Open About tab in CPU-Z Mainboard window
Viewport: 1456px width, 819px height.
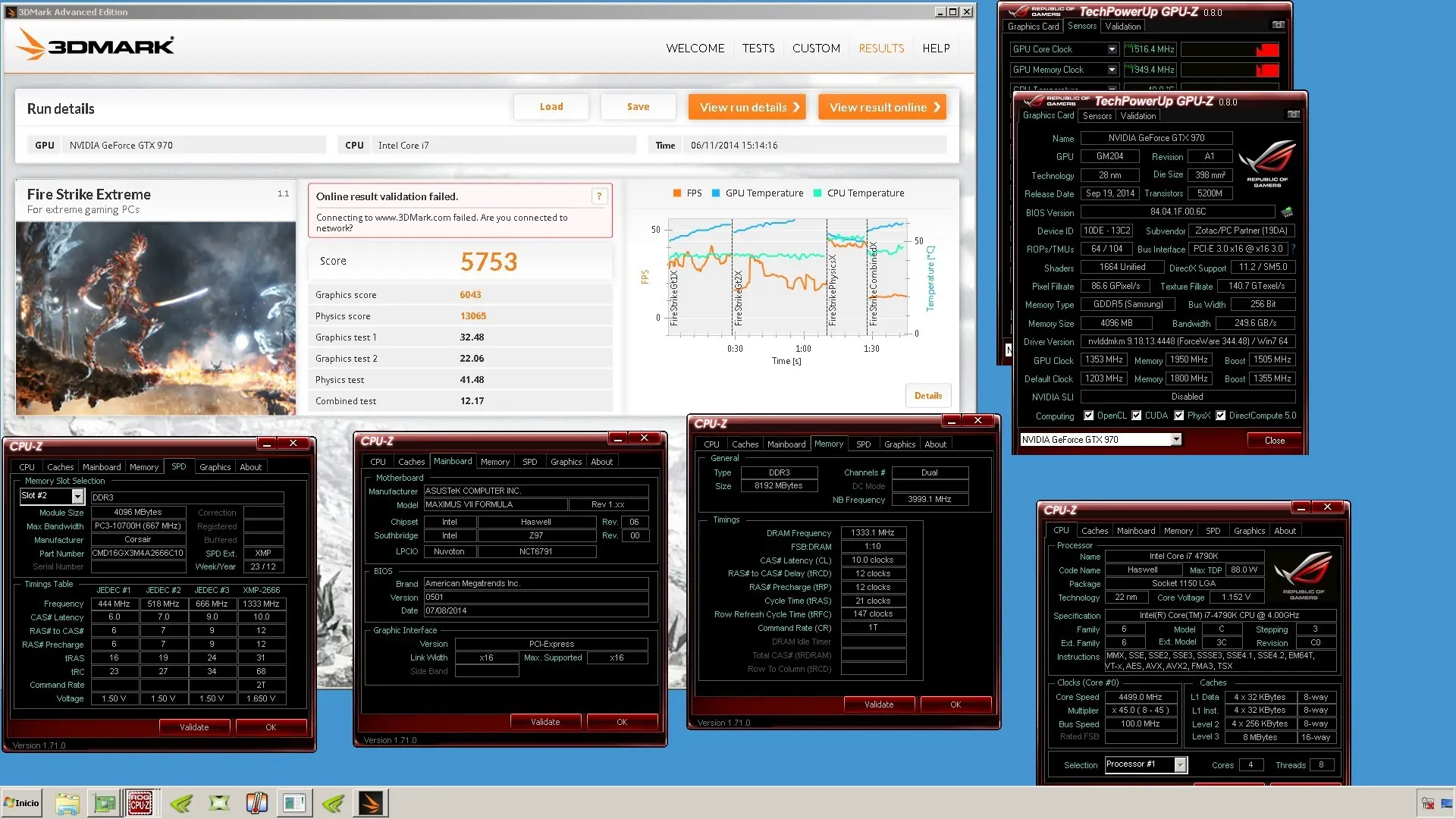[x=602, y=462]
